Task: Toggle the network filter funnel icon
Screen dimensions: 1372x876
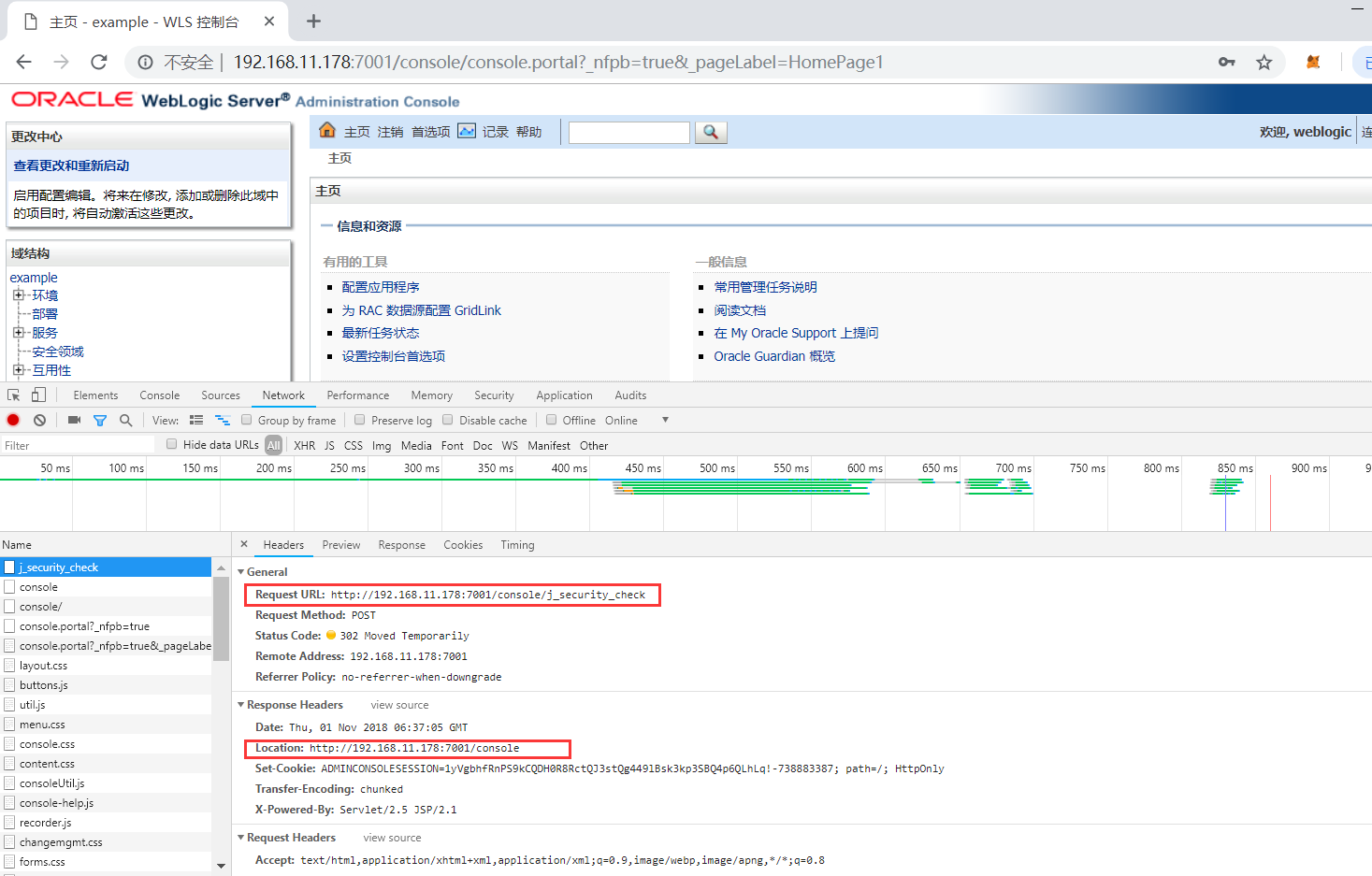Action: click(100, 421)
